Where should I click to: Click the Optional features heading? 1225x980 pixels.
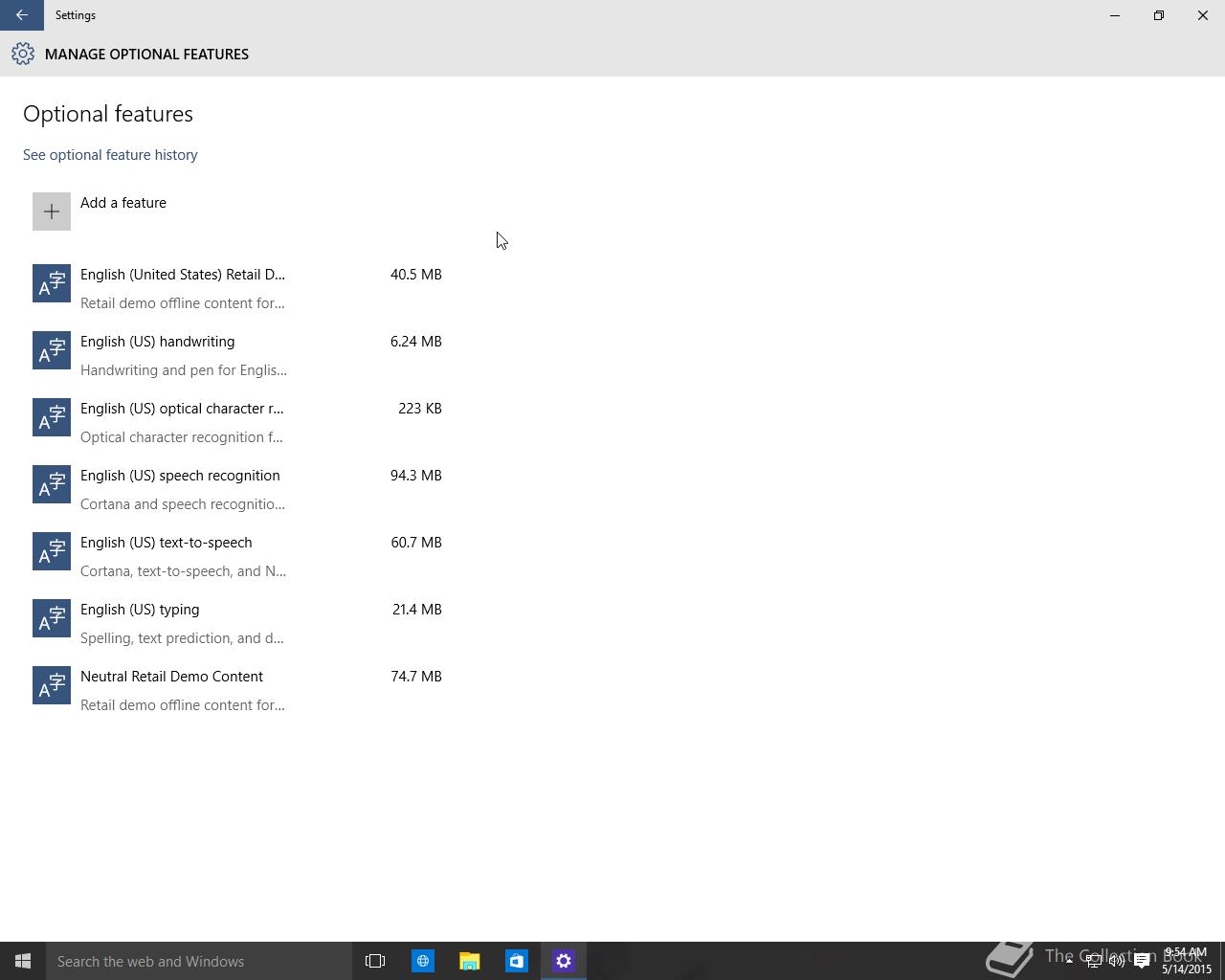[108, 114]
